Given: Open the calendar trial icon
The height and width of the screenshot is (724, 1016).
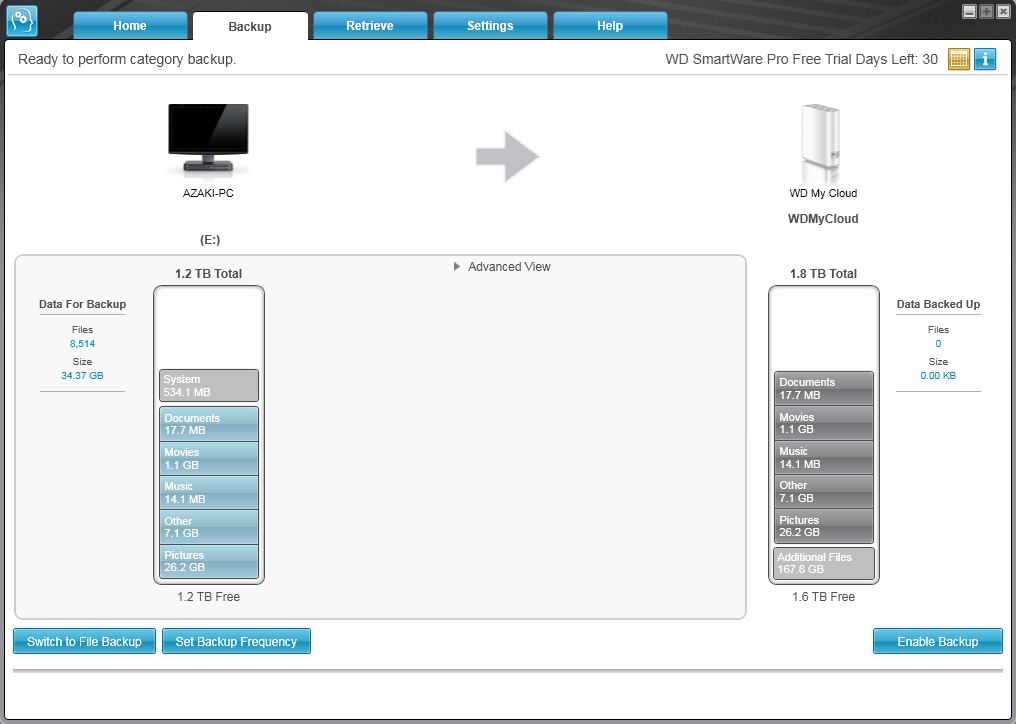Looking at the screenshot, I should tap(958, 59).
